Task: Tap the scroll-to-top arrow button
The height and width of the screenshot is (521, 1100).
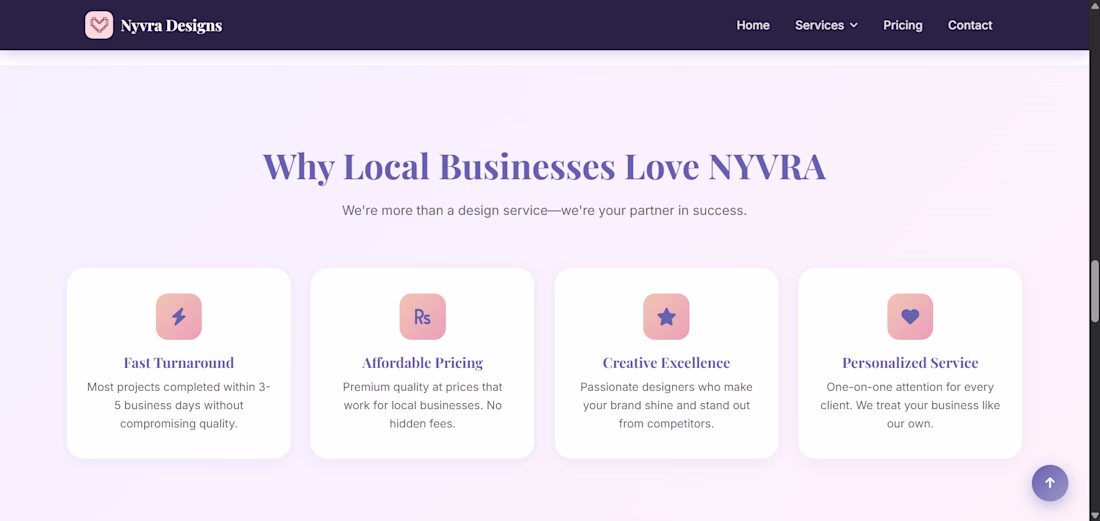Action: point(1049,482)
